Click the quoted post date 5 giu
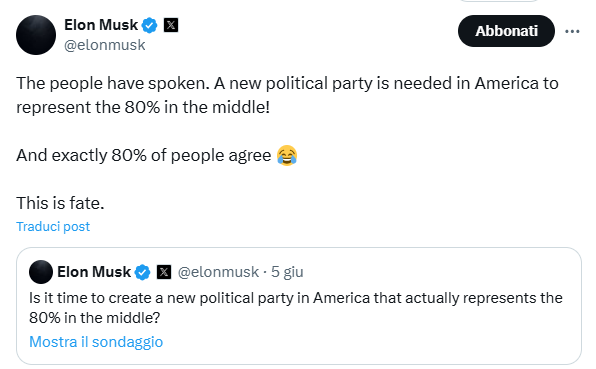596x369 pixels. click(287, 272)
